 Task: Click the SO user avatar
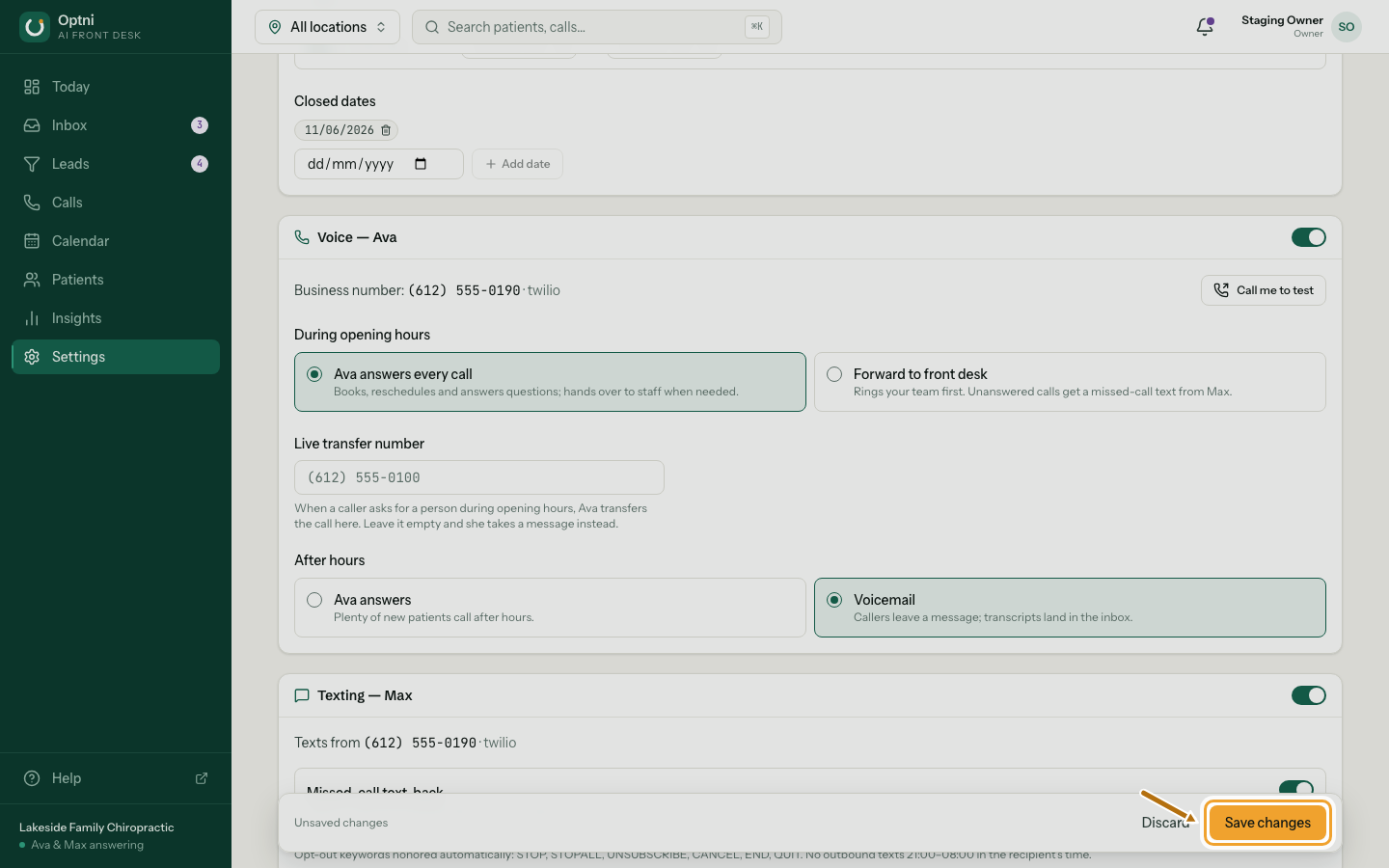(1347, 27)
